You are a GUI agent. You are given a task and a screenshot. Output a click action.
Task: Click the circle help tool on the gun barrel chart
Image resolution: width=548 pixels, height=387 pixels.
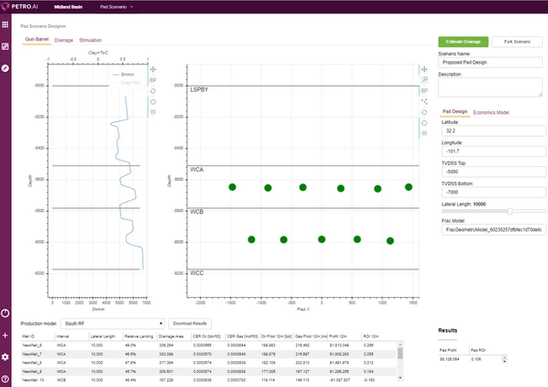coord(424,123)
